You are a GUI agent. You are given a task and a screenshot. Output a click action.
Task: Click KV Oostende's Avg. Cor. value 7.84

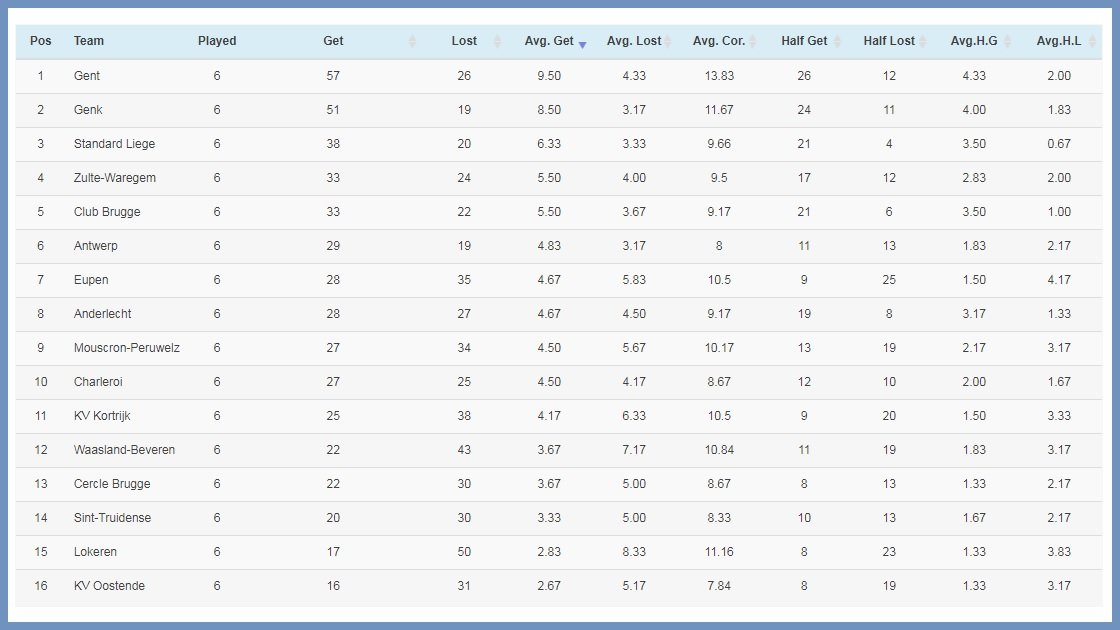719,586
